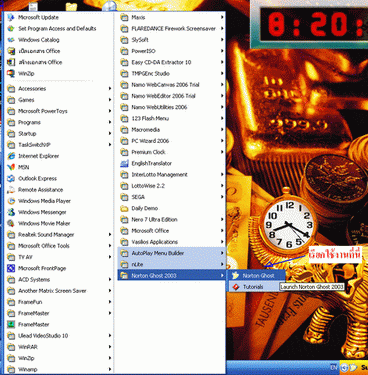Launch Outlook Express icon
This screenshot has height=375, width=368.
11,179
